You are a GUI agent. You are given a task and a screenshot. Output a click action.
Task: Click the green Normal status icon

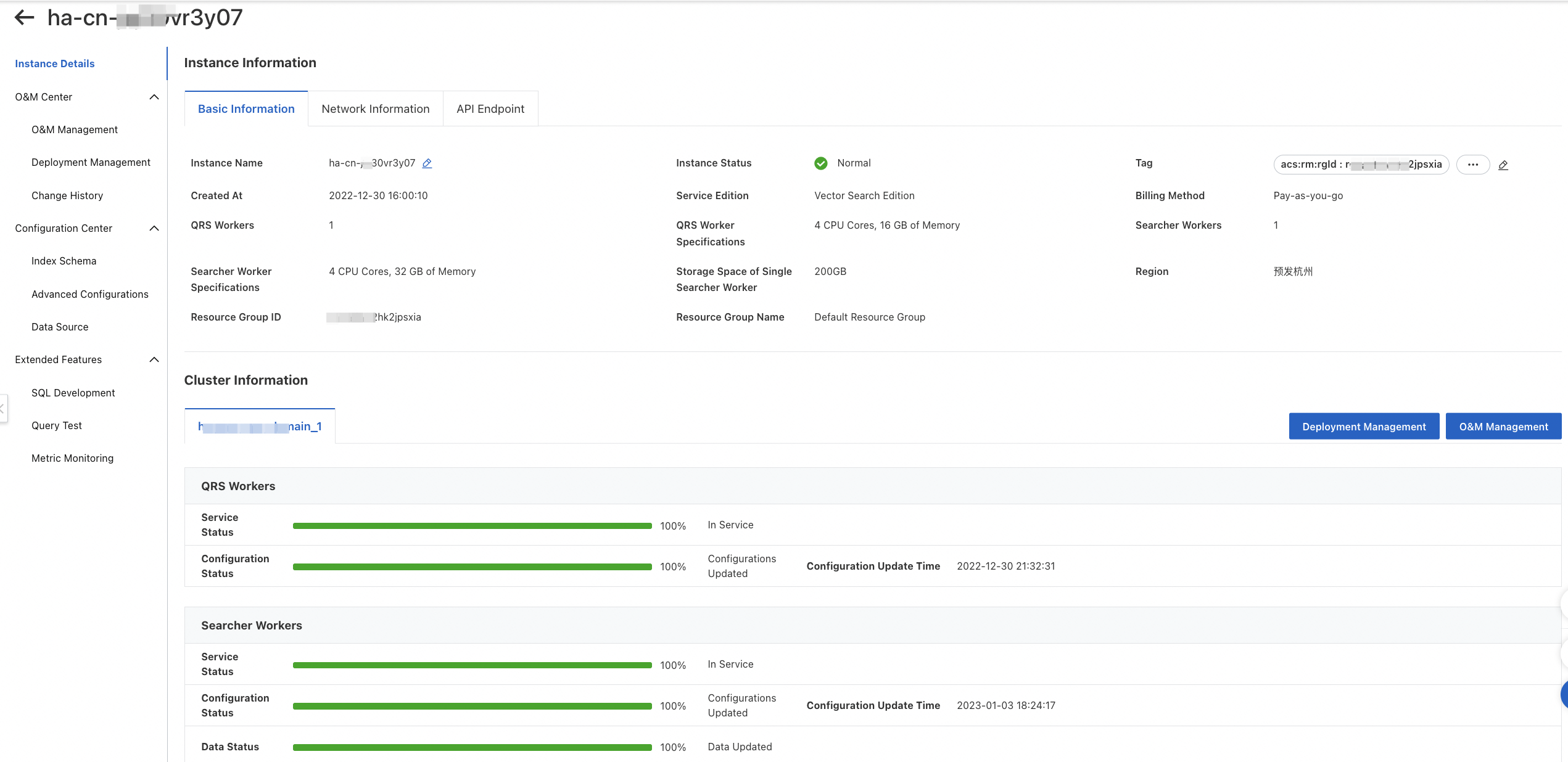click(820, 163)
